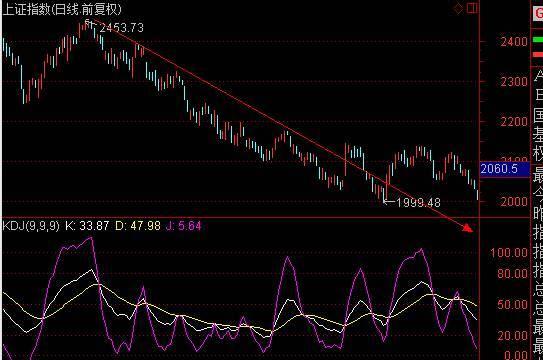The width and height of the screenshot is (543, 360).
Task: Select the D: 47.98 value label
Action: [138, 226]
